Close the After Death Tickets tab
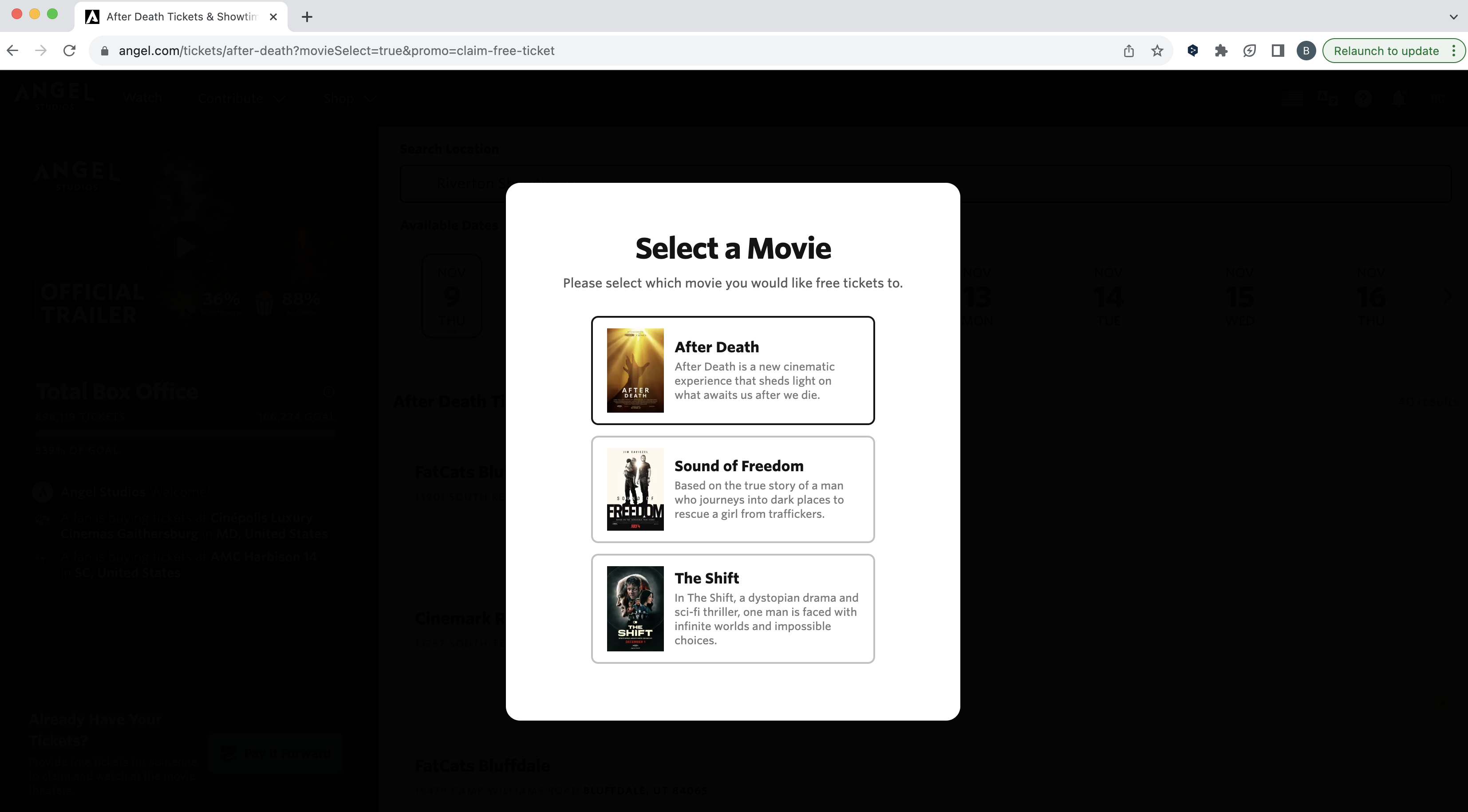The width and height of the screenshot is (1468, 812). (273, 16)
